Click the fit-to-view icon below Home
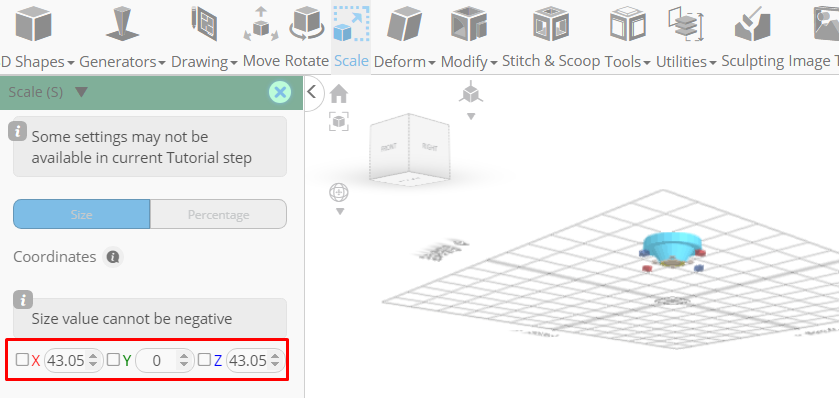 (339, 121)
